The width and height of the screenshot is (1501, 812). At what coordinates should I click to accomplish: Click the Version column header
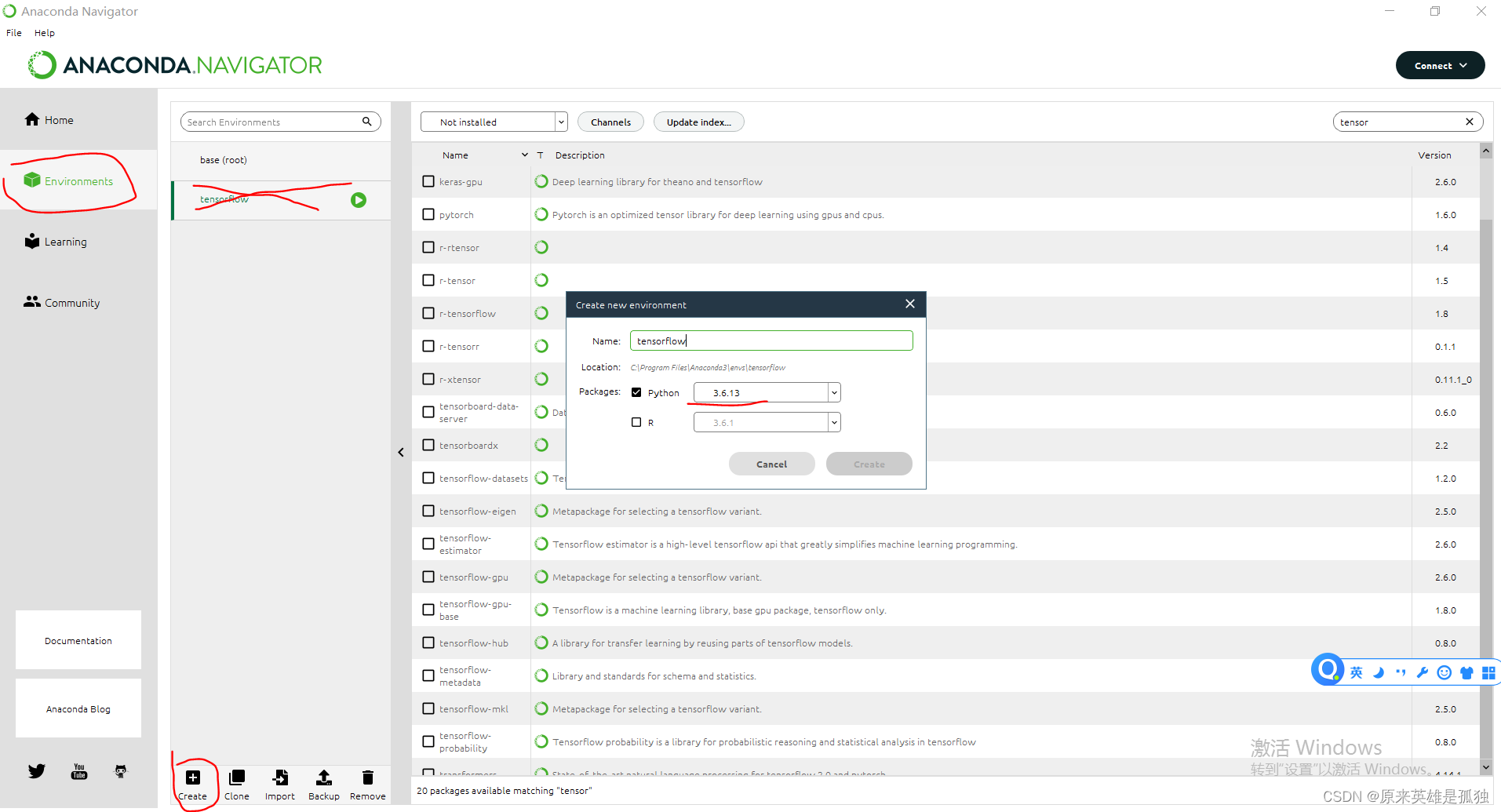pos(1434,155)
